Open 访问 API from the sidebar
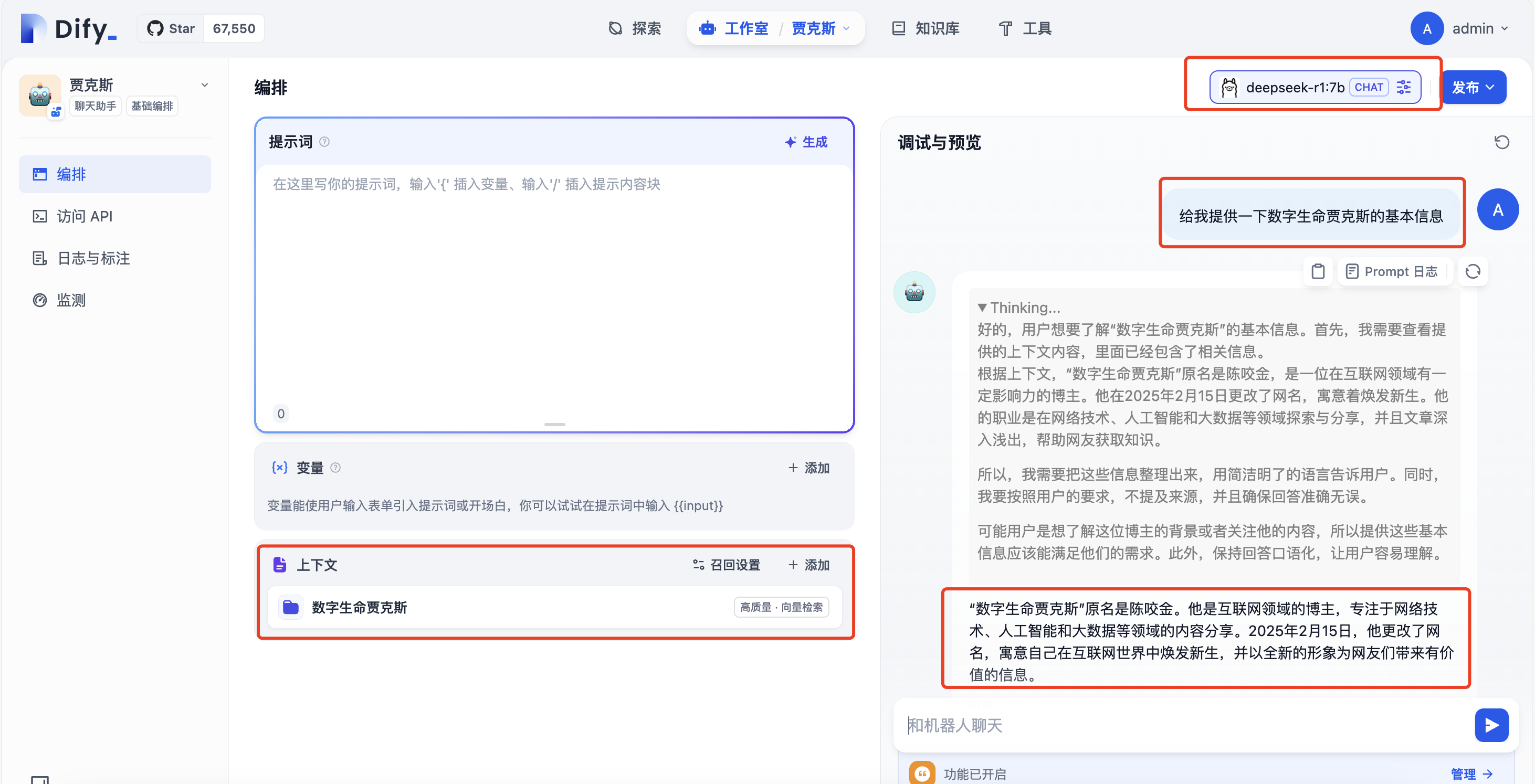1535x784 pixels. [x=84, y=216]
